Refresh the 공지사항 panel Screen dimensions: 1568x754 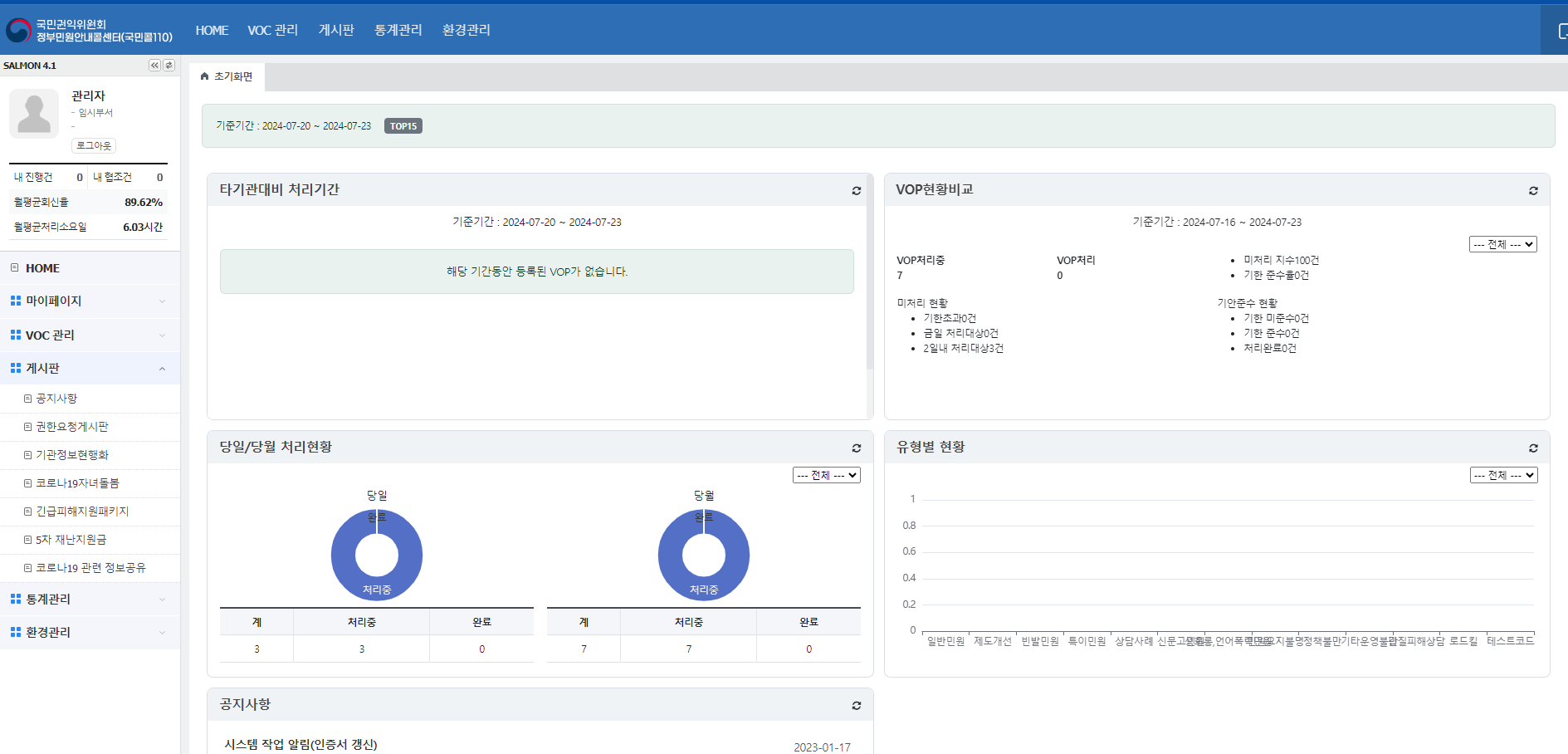[856, 706]
